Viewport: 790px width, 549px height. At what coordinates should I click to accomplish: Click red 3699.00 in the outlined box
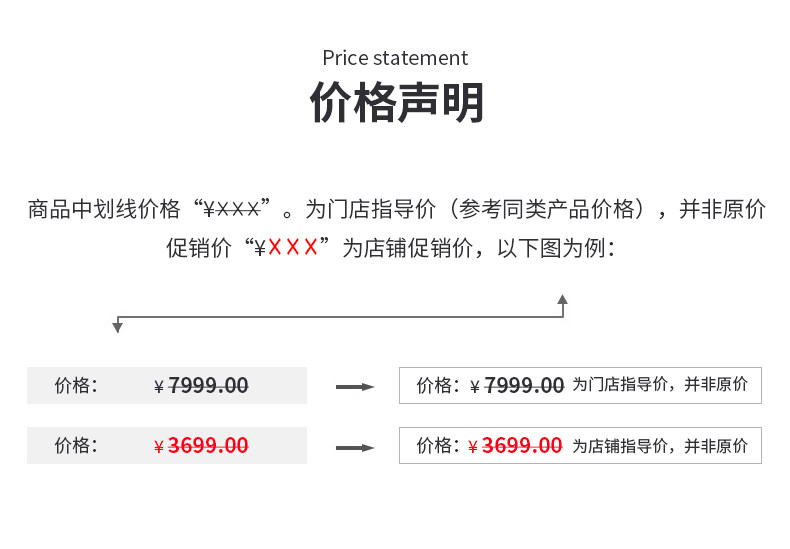coord(522,446)
